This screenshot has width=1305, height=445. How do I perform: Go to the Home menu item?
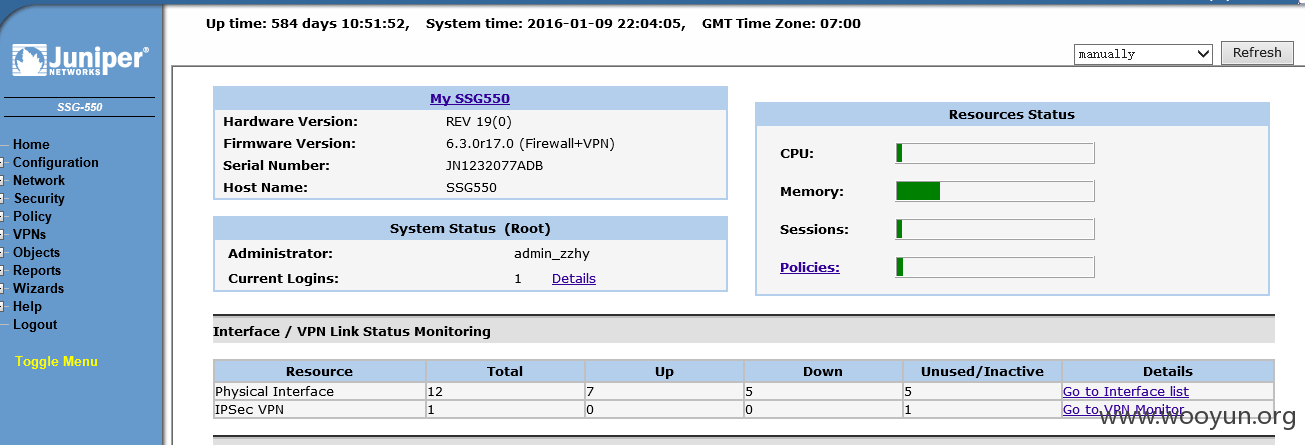(x=31, y=144)
